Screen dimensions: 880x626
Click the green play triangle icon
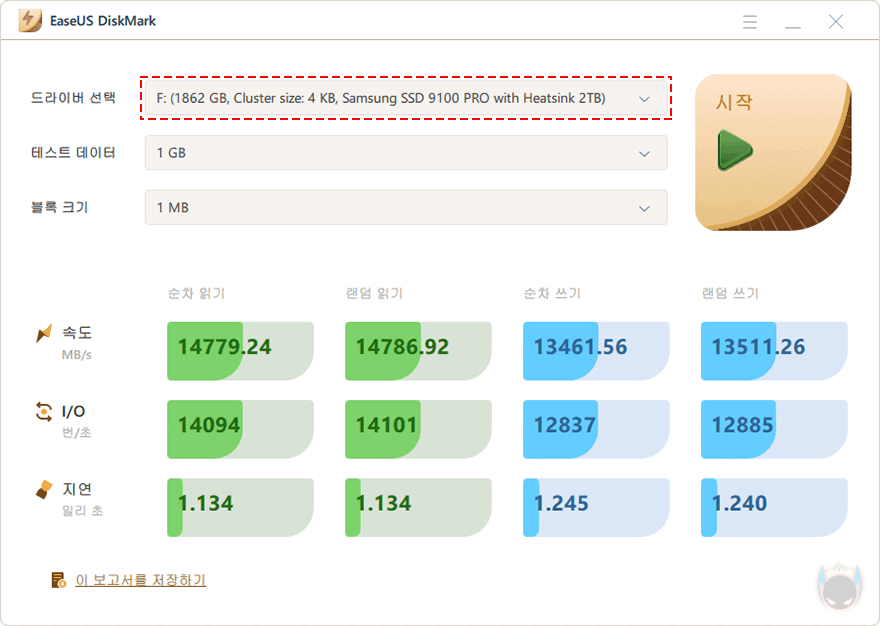click(x=734, y=150)
